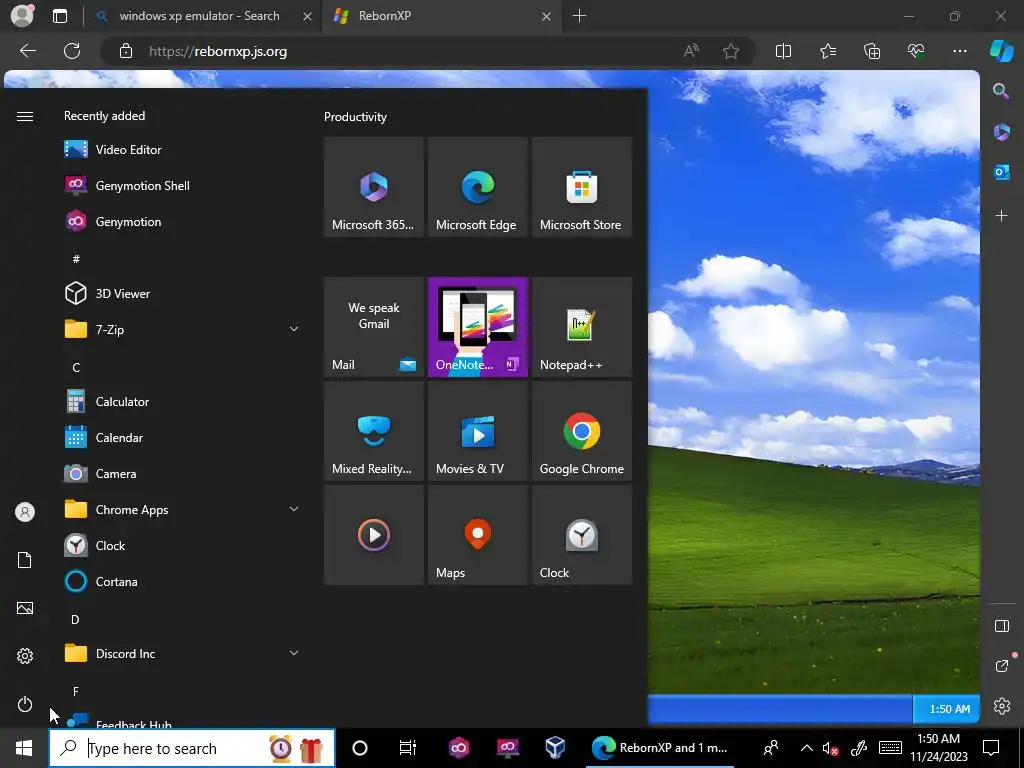1024x768 pixels.
Task: Open the Microsoft Edge tile
Action: [x=477, y=187]
